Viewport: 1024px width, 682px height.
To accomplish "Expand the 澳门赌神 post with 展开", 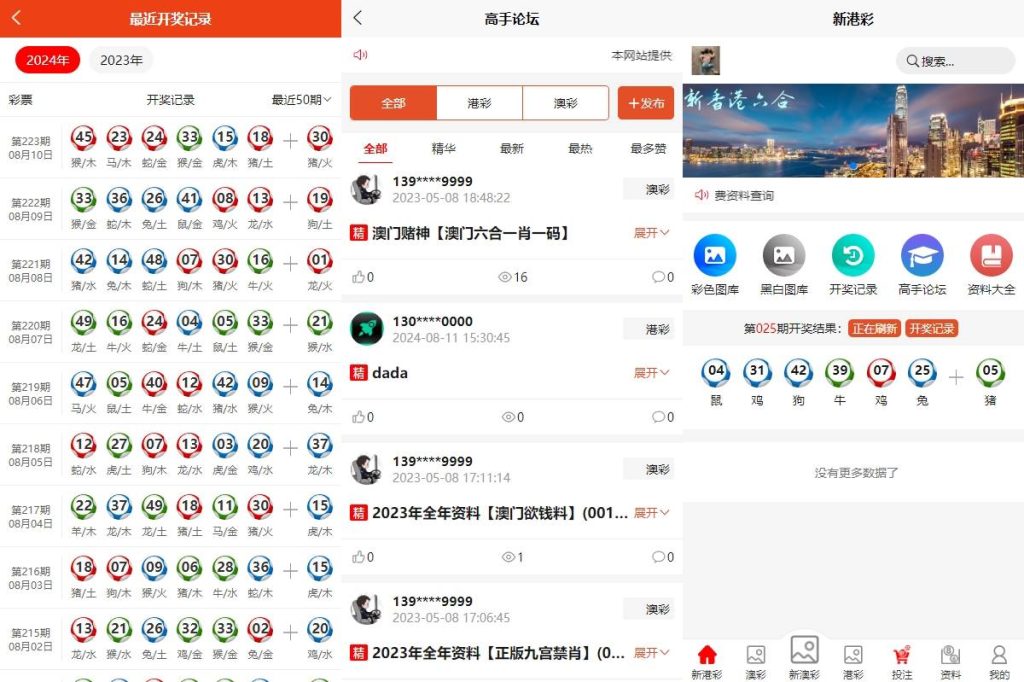I will pos(651,233).
